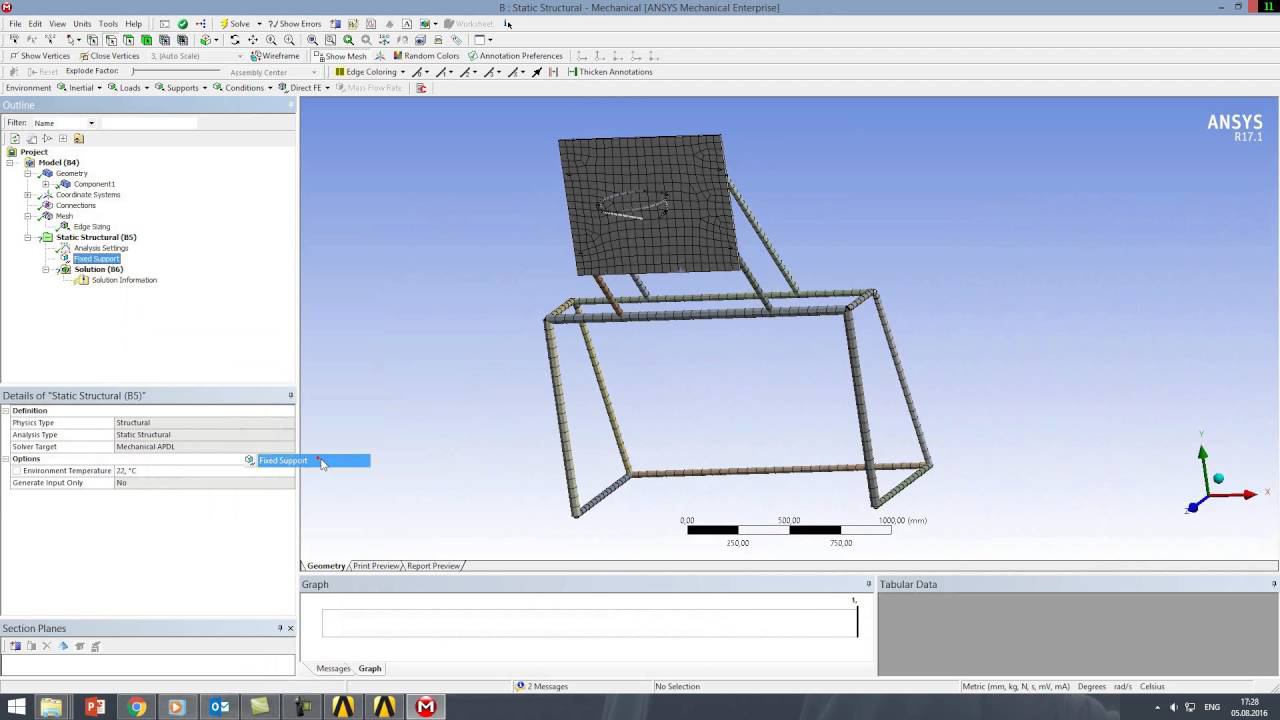The image size is (1280, 720).
Task: Collapse the Static Structural (B5) node
Action: 28,237
